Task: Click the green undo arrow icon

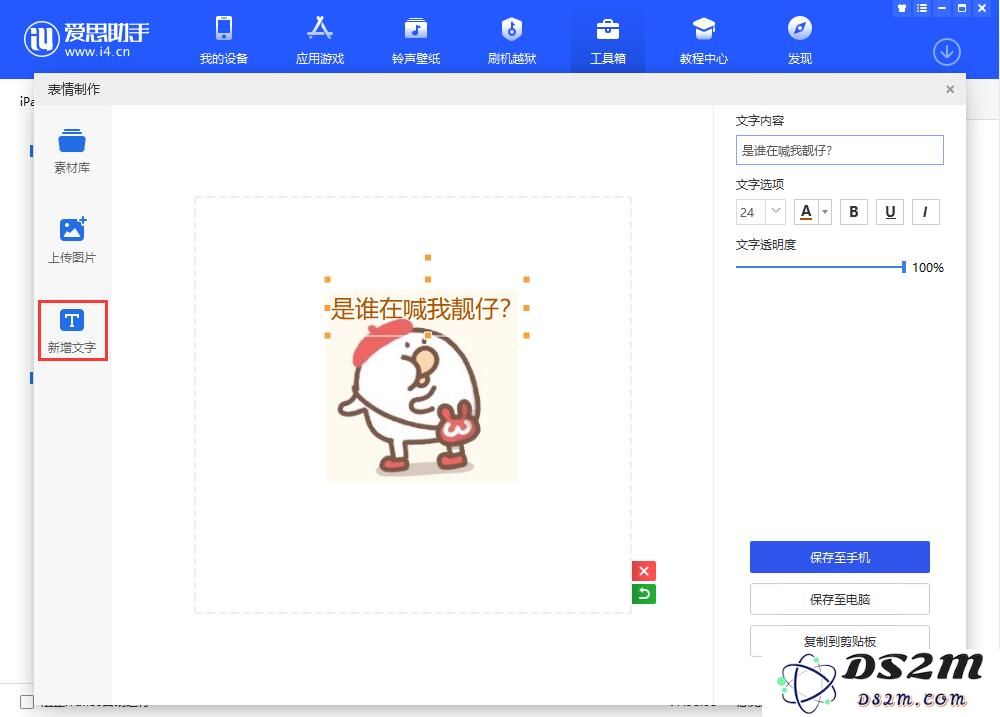Action: (643, 594)
